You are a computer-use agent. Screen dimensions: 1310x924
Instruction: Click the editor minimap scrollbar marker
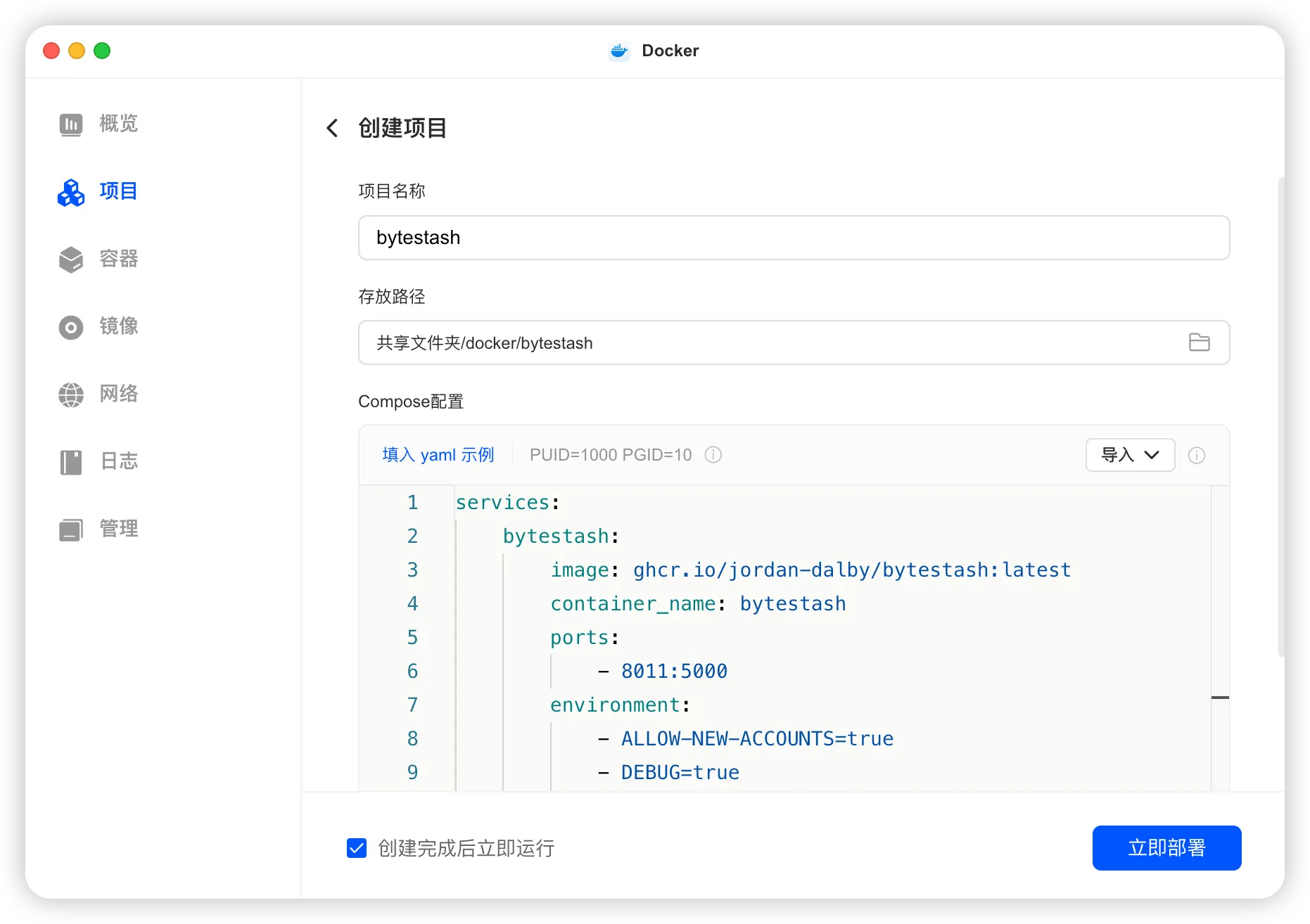click(1220, 698)
